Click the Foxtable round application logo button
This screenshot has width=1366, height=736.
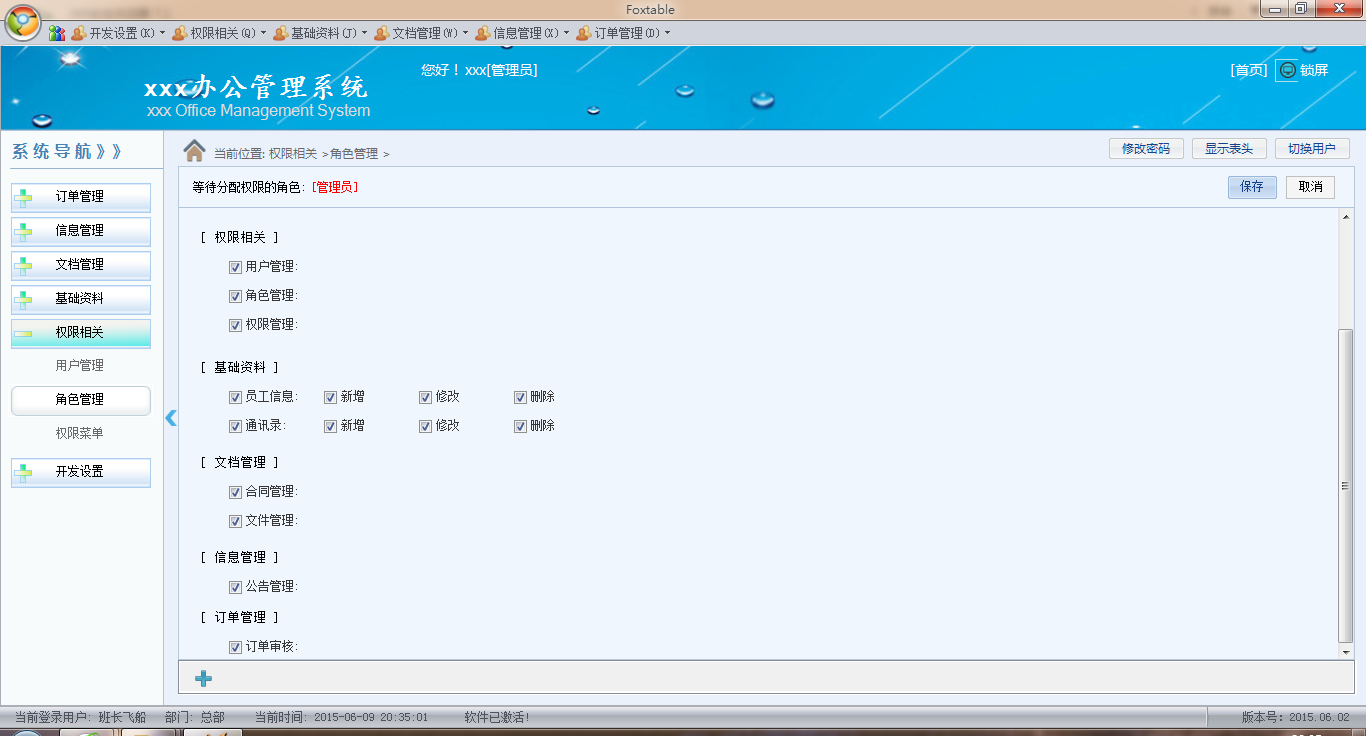pyautogui.click(x=22, y=22)
